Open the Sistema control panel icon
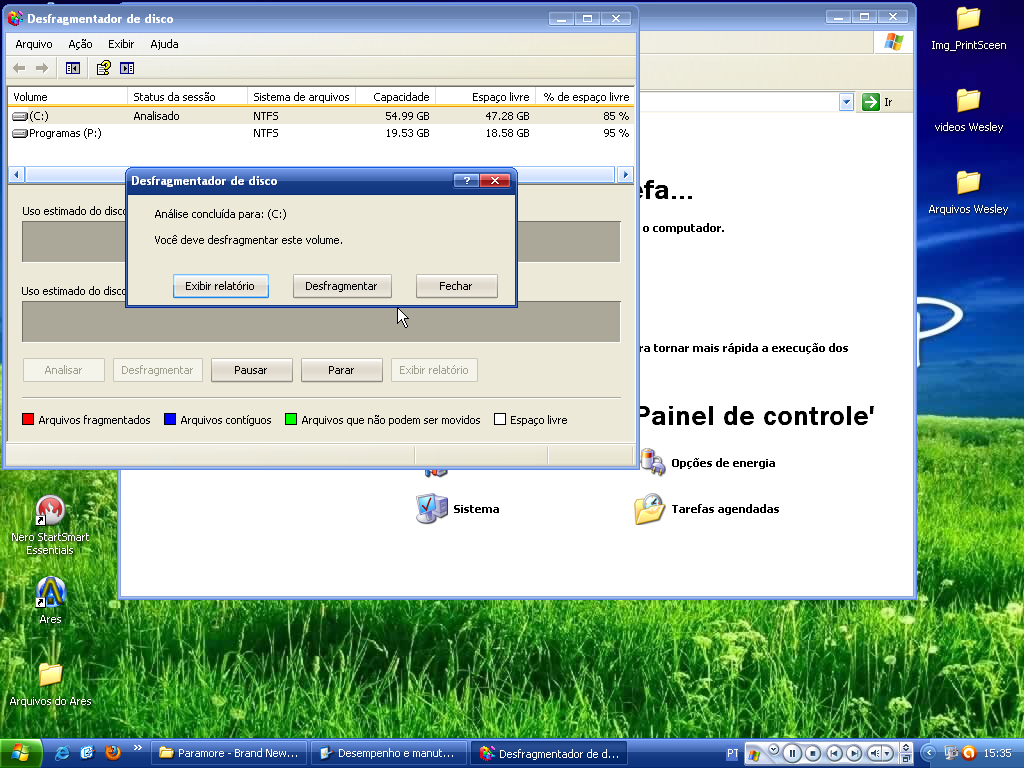 [x=432, y=509]
